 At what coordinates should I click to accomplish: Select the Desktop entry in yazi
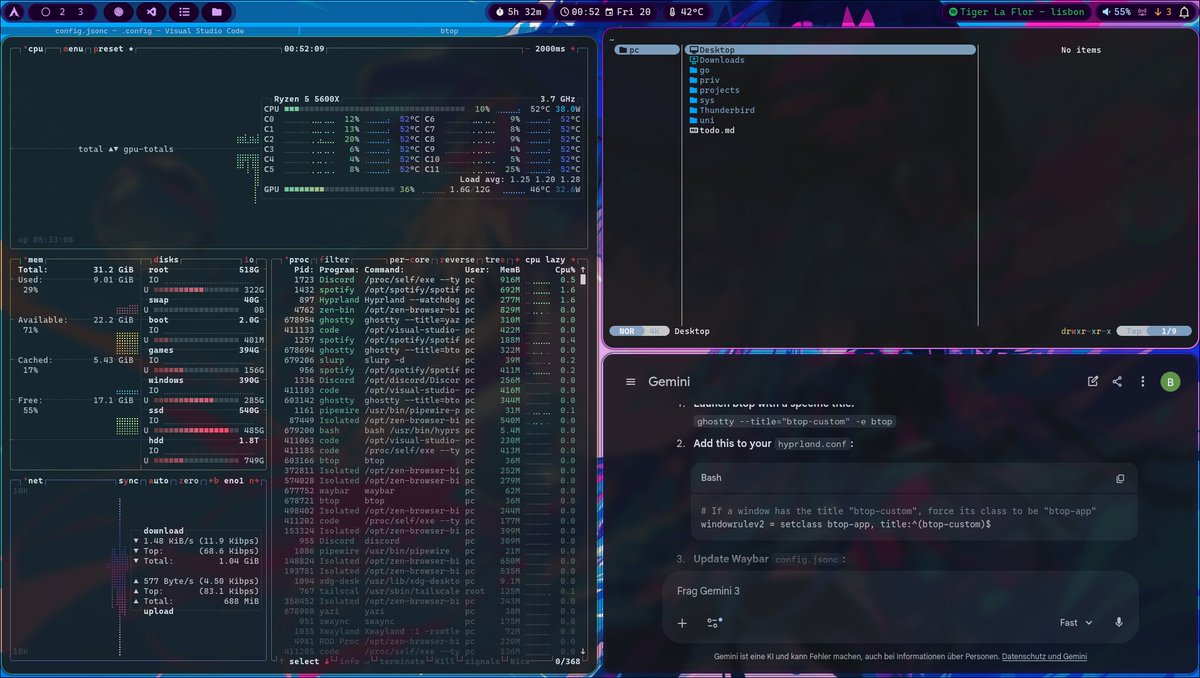(x=830, y=50)
